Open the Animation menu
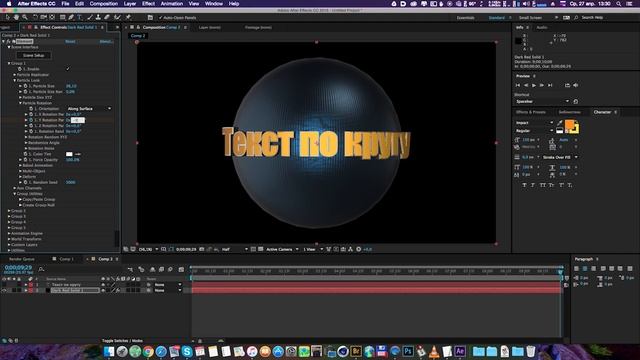 click(172, 4)
